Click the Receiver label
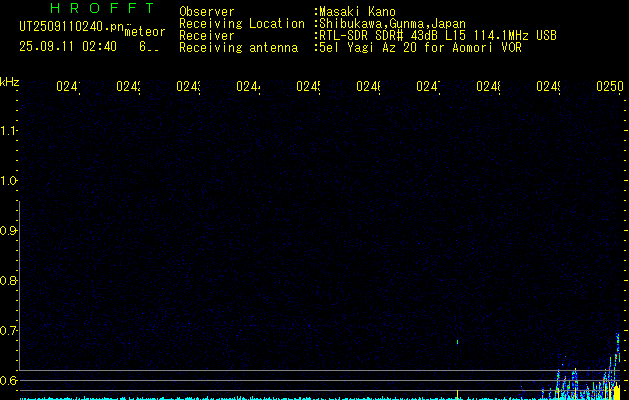 coord(207,36)
